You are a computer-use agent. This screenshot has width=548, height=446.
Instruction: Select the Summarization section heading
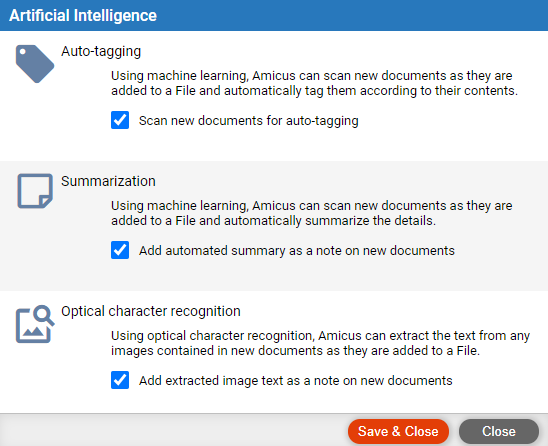[108, 181]
